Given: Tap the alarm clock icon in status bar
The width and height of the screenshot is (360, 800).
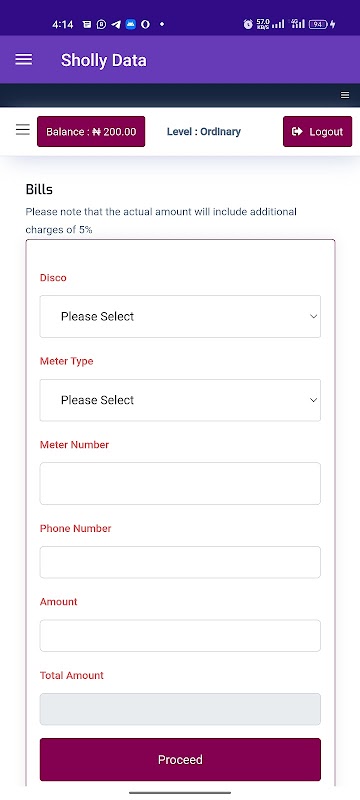Looking at the screenshot, I should [248, 24].
